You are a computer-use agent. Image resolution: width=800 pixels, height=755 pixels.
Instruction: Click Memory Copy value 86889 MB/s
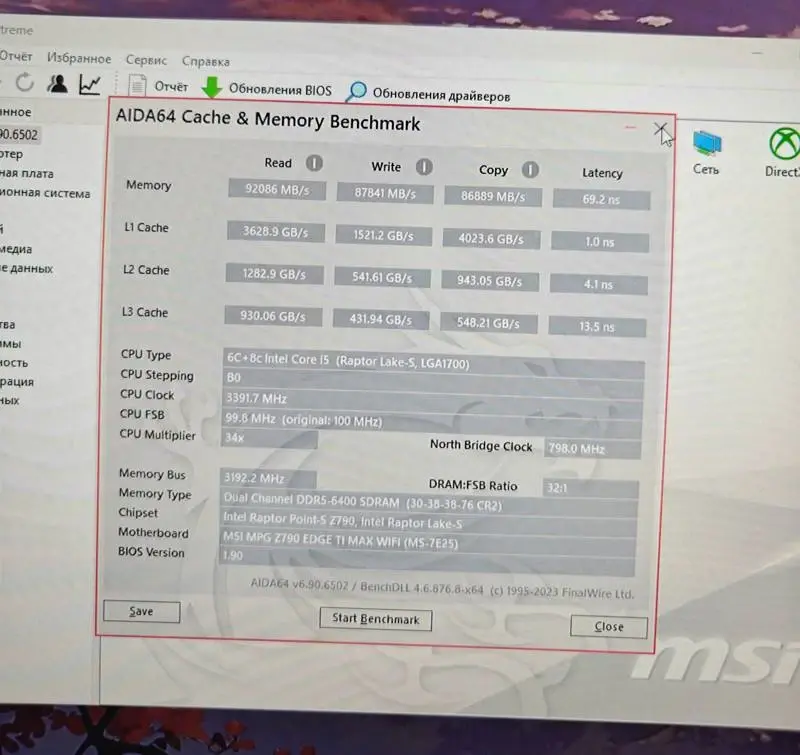tap(493, 196)
